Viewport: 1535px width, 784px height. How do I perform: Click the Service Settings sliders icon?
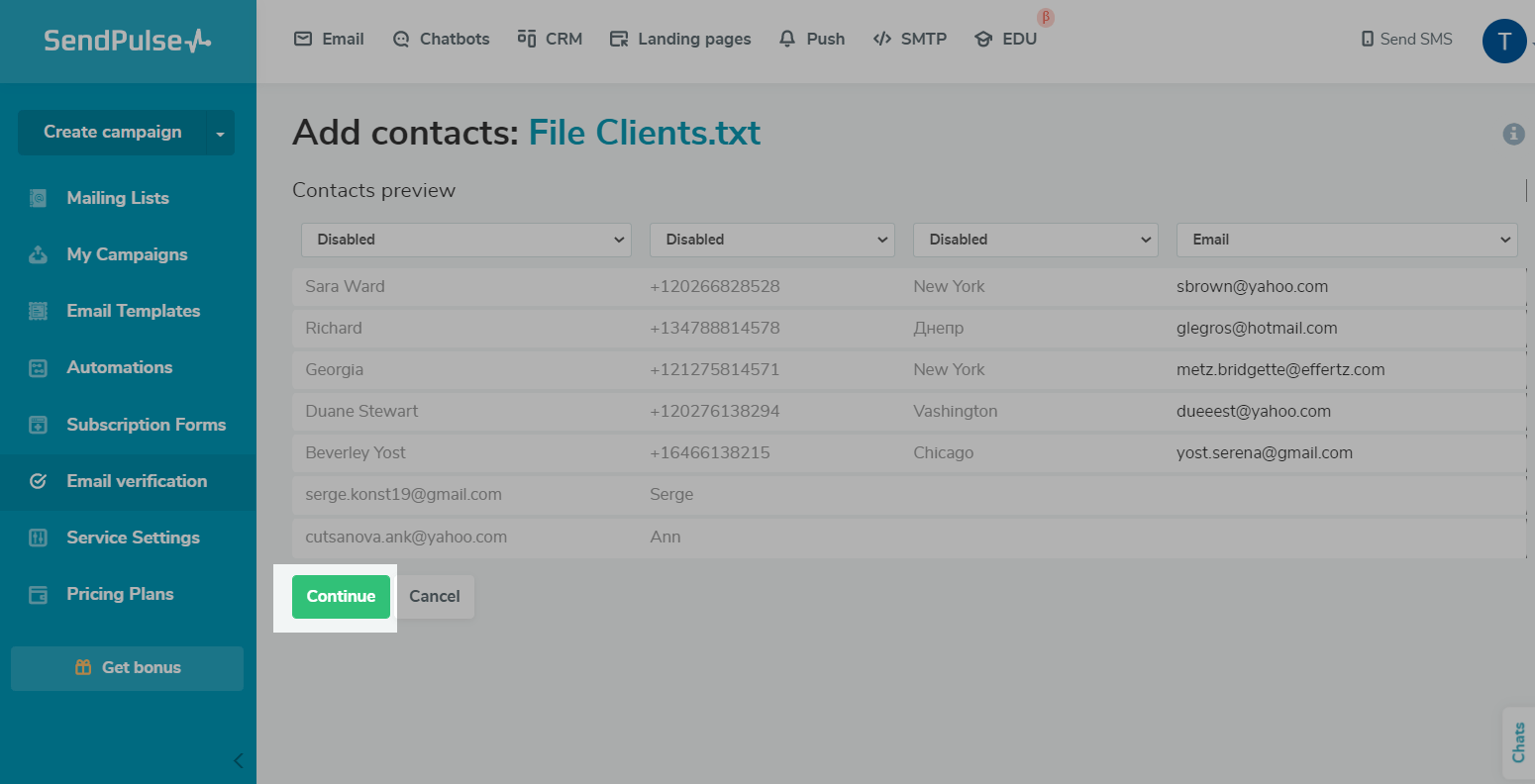(38, 538)
